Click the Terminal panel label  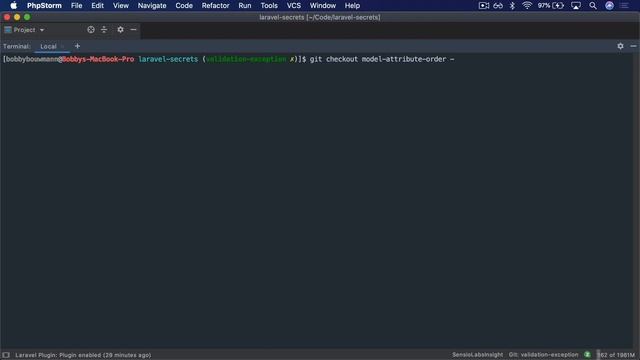[x=17, y=47]
